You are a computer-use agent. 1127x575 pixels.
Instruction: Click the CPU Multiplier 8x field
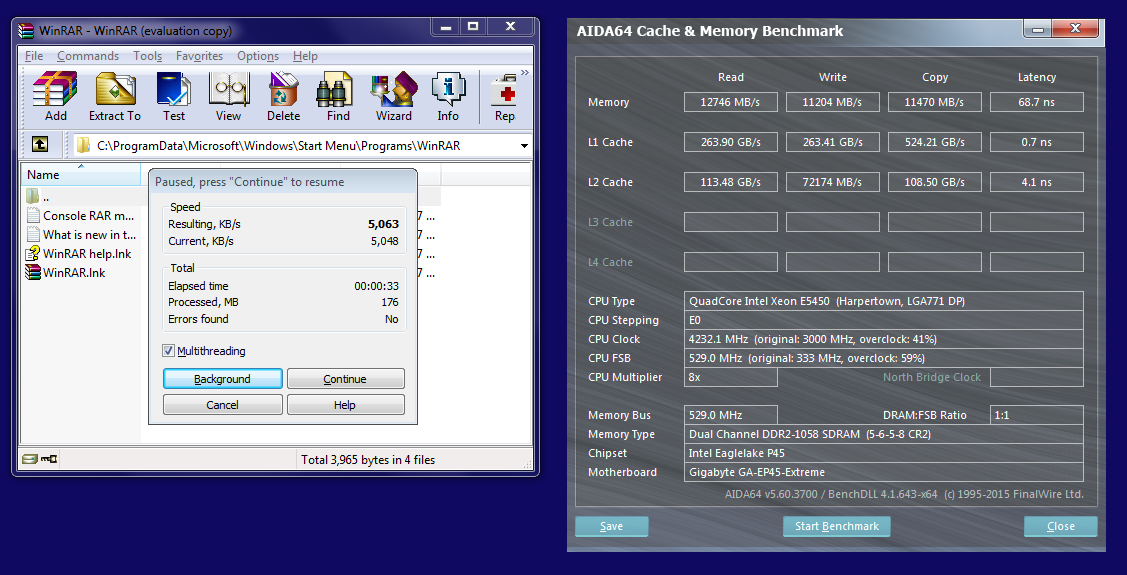[x=730, y=377]
